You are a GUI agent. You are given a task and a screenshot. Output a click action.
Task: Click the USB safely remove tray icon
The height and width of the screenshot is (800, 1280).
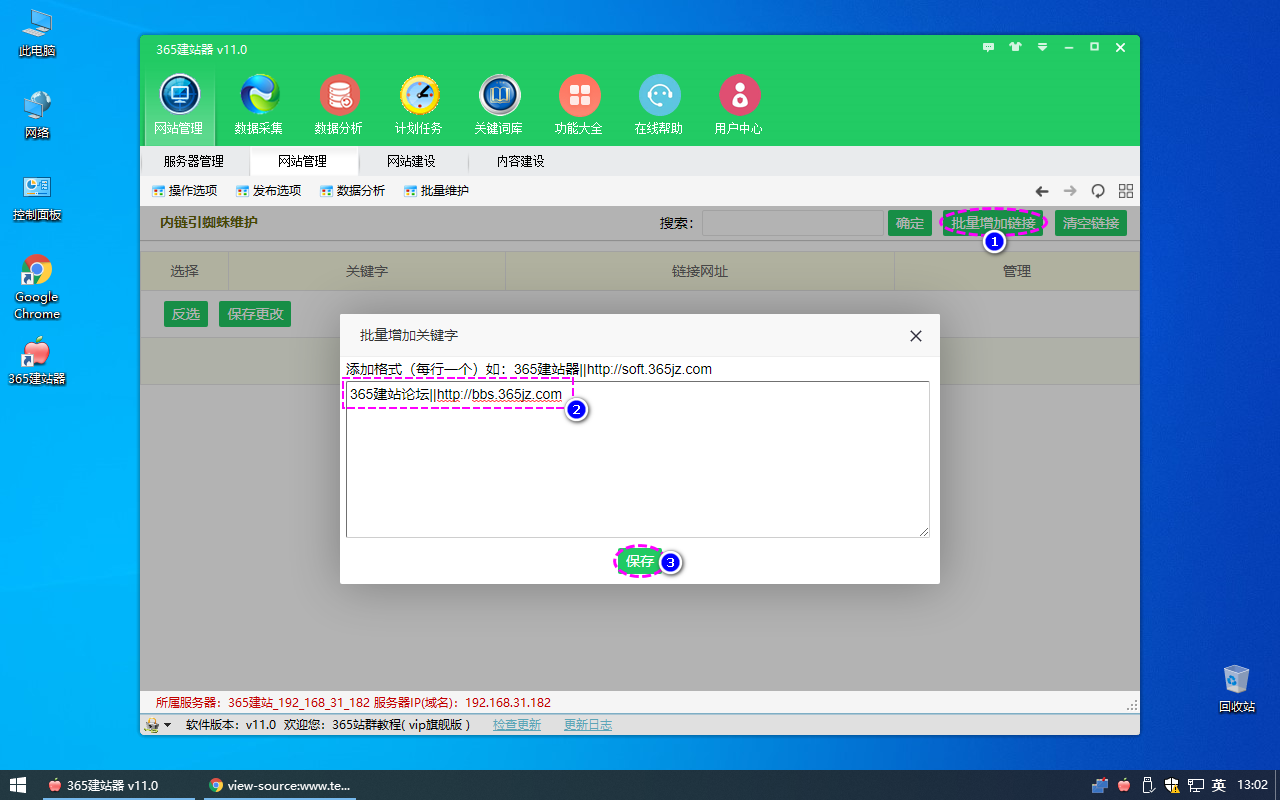tap(1148, 785)
